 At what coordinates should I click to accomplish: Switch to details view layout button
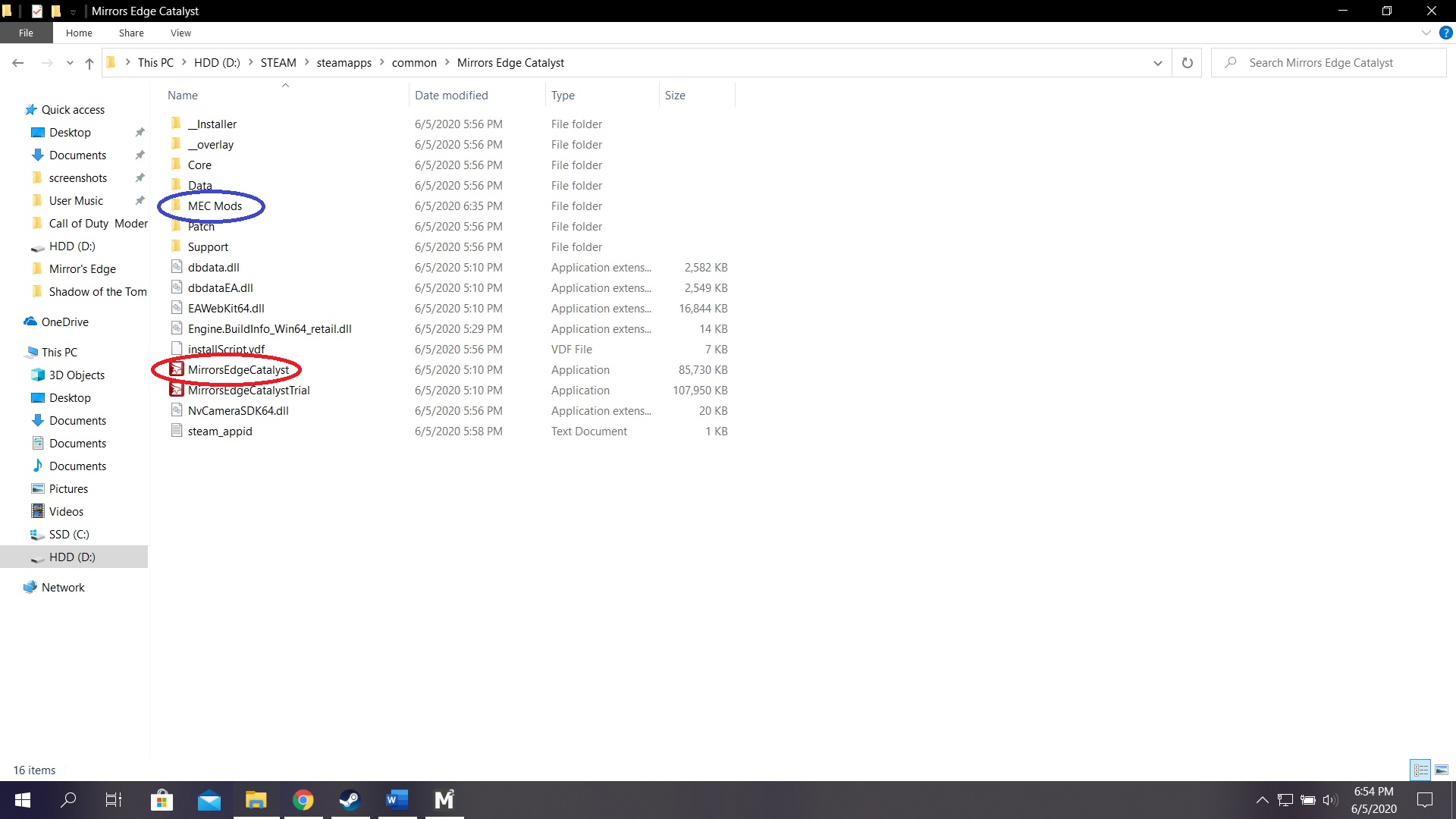click(1420, 770)
